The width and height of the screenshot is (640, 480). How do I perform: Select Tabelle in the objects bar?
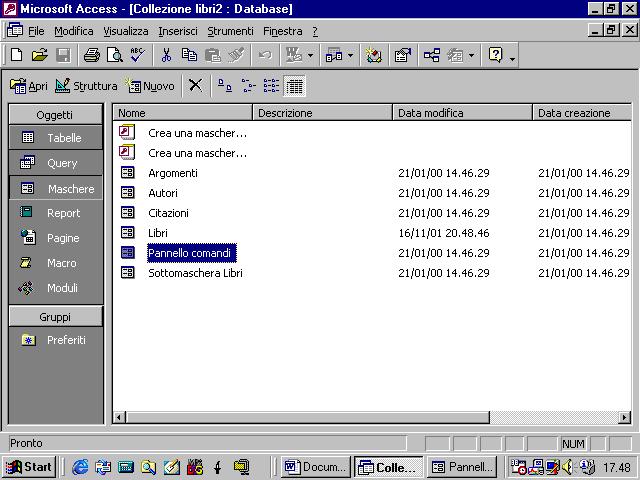tap(56, 138)
